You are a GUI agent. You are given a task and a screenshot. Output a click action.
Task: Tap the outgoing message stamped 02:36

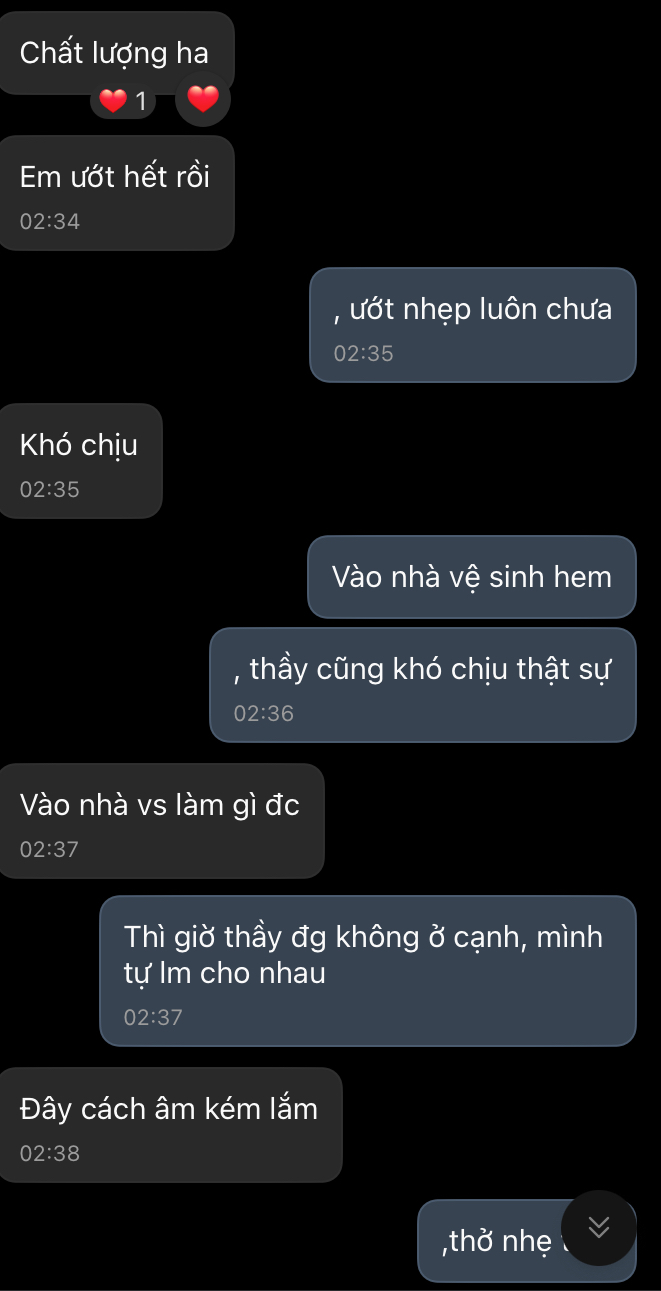click(423, 685)
